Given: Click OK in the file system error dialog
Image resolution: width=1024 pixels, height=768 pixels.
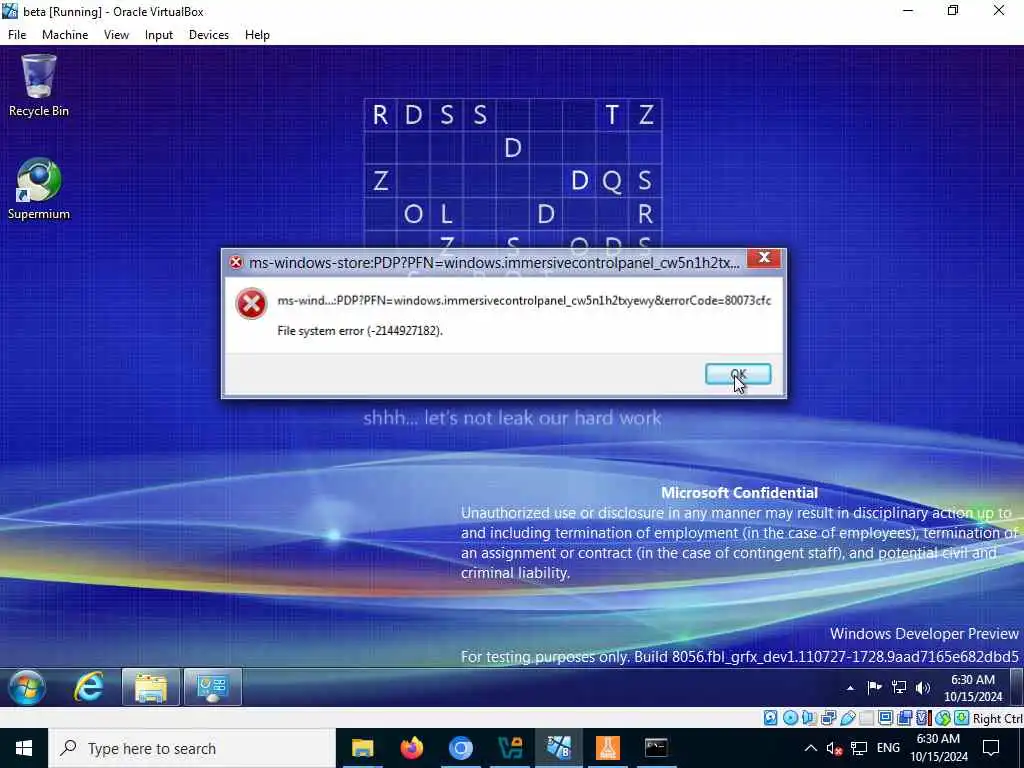Looking at the screenshot, I should click(x=738, y=374).
